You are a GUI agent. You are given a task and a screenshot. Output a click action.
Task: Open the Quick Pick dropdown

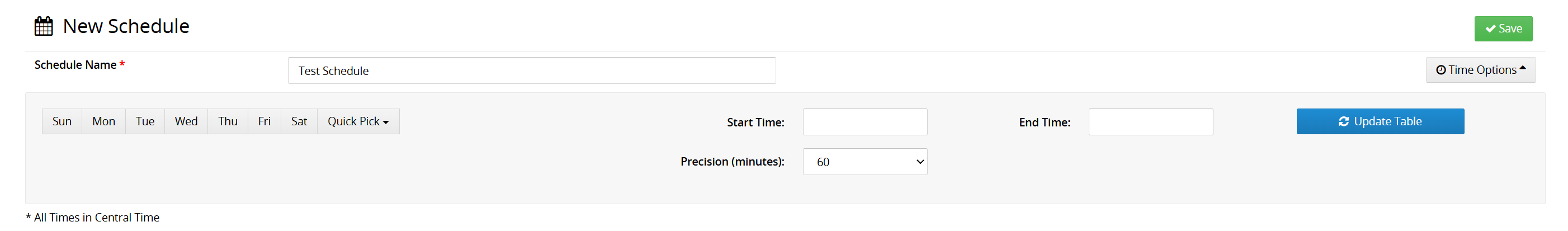coord(358,121)
